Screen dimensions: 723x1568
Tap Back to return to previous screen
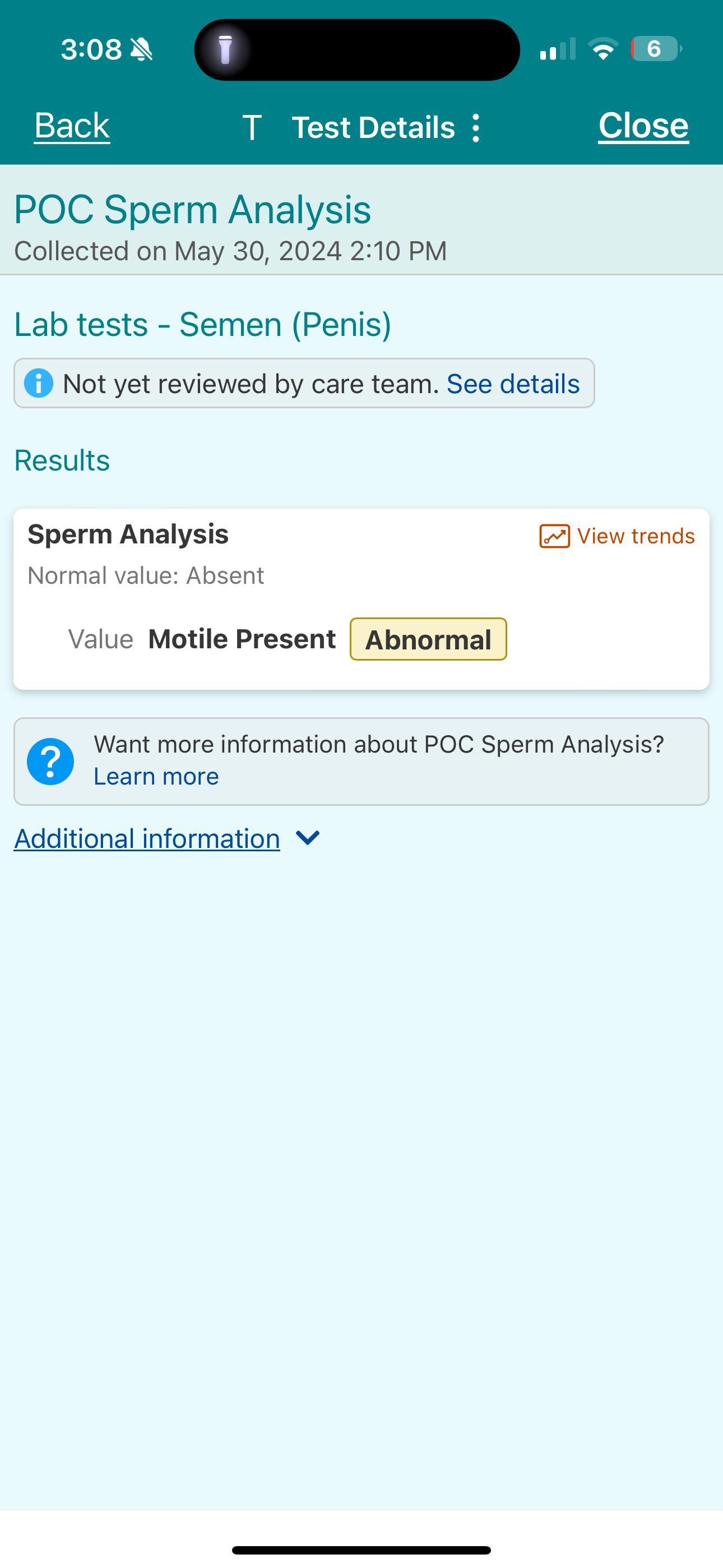point(72,126)
